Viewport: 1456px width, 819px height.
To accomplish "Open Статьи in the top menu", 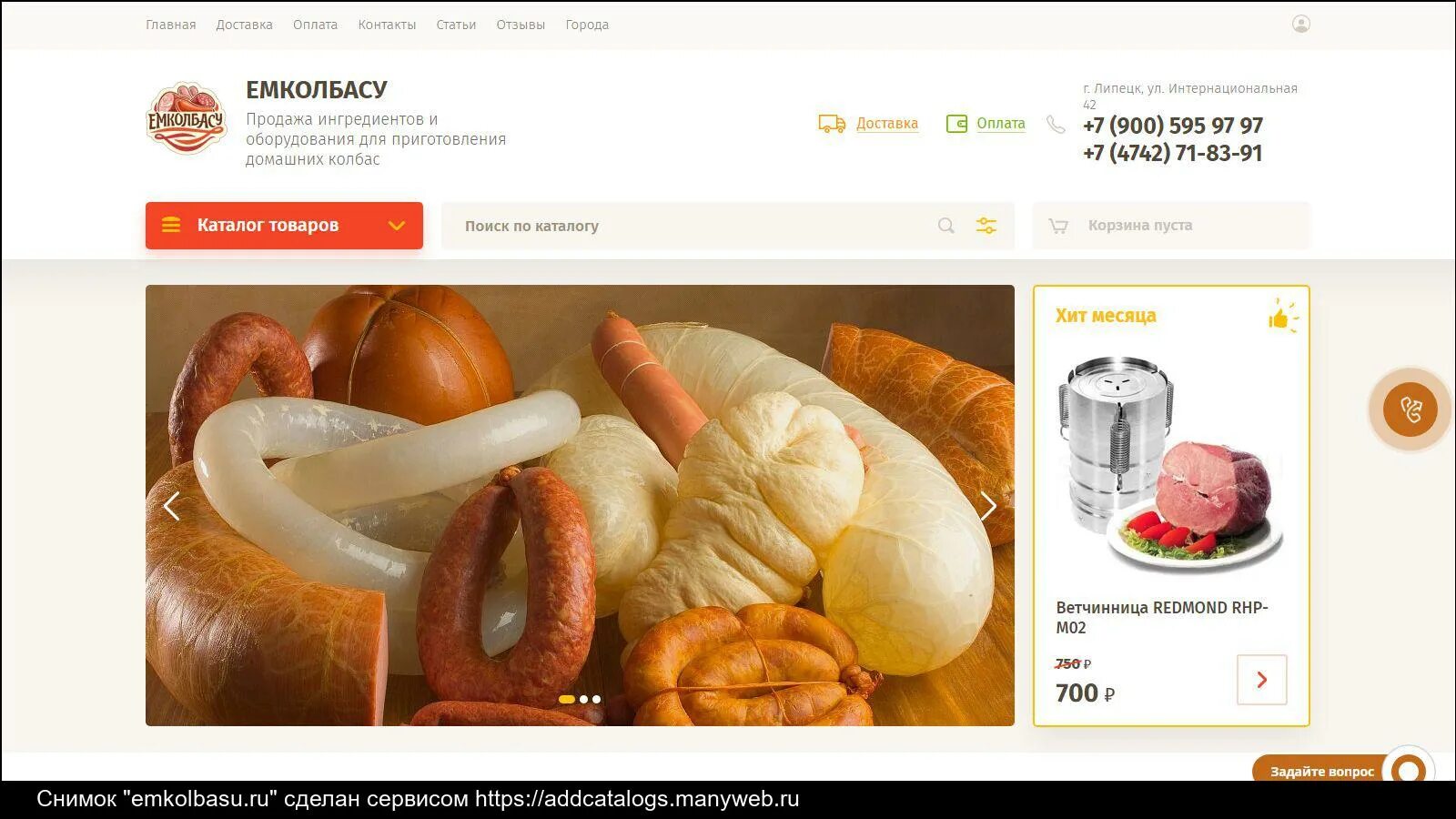I will tap(456, 25).
